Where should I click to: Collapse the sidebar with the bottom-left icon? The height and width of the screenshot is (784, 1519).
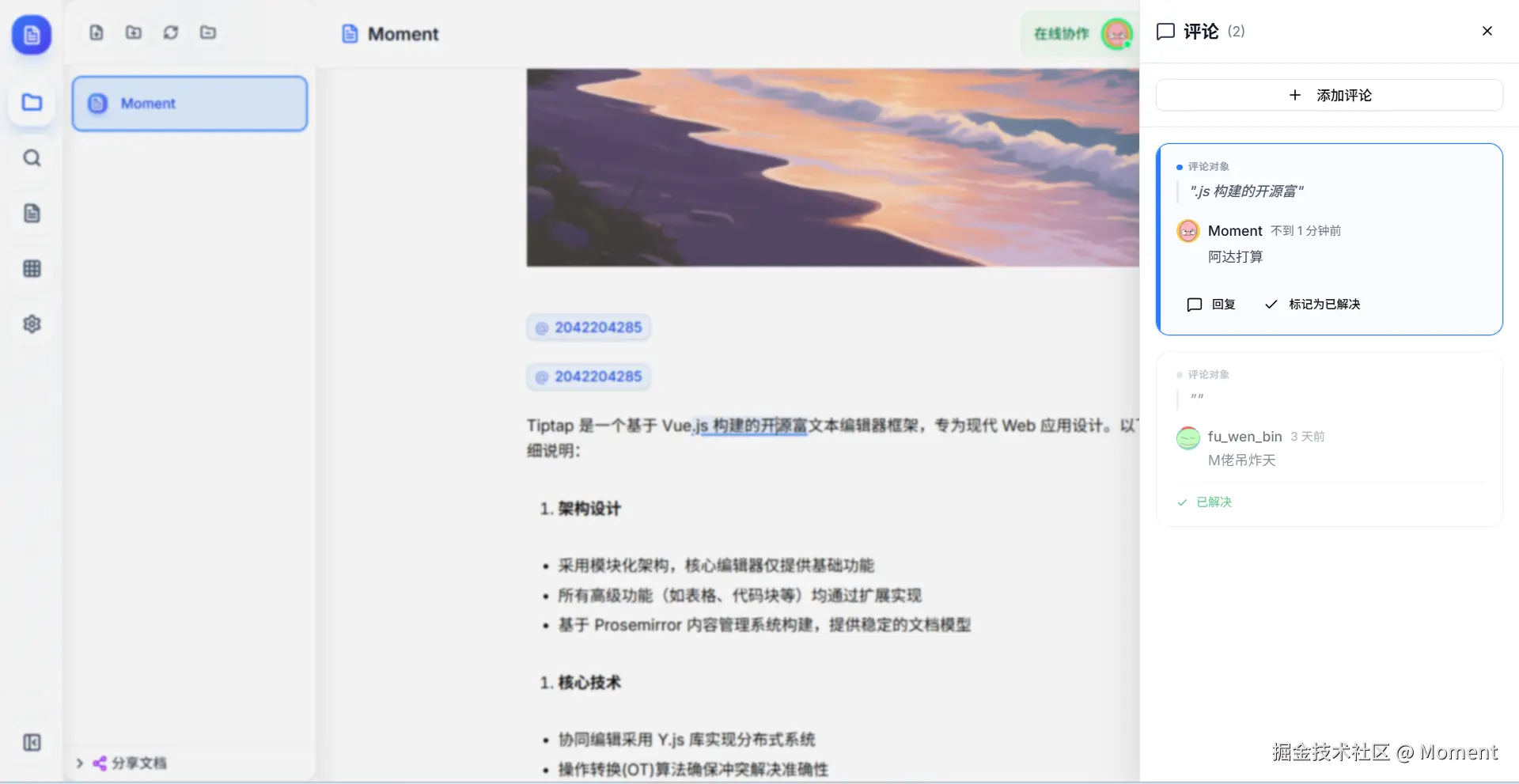click(x=31, y=742)
